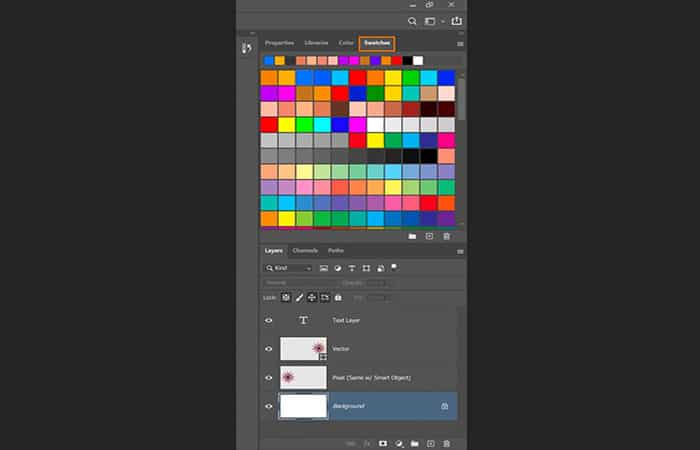Select the Text Layer T thumbnail
The height and width of the screenshot is (450, 700).
303,320
